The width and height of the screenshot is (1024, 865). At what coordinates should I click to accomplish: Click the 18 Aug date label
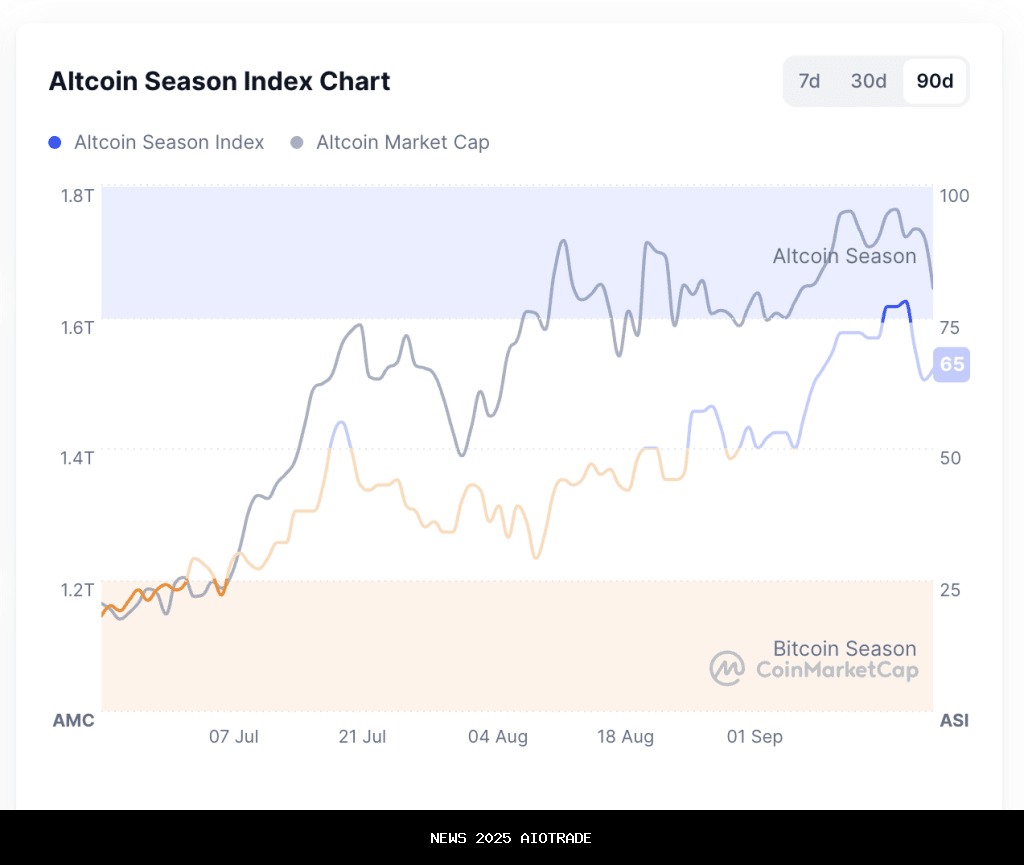(x=626, y=737)
